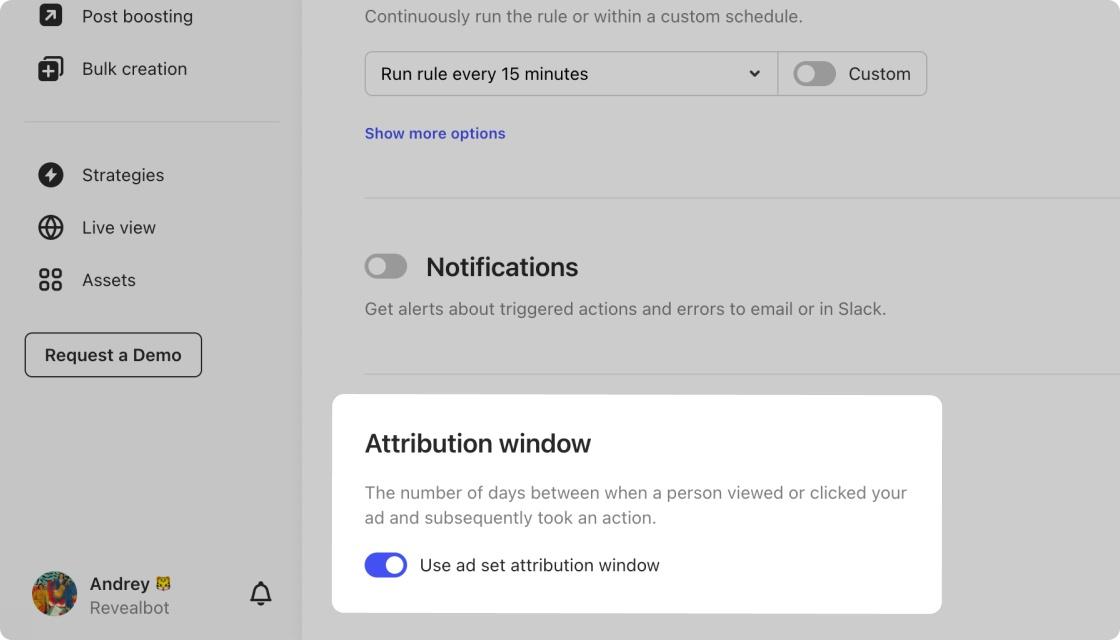Open the Run rule every 15 minutes dropdown
This screenshot has height=640, width=1120.
(571, 74)
